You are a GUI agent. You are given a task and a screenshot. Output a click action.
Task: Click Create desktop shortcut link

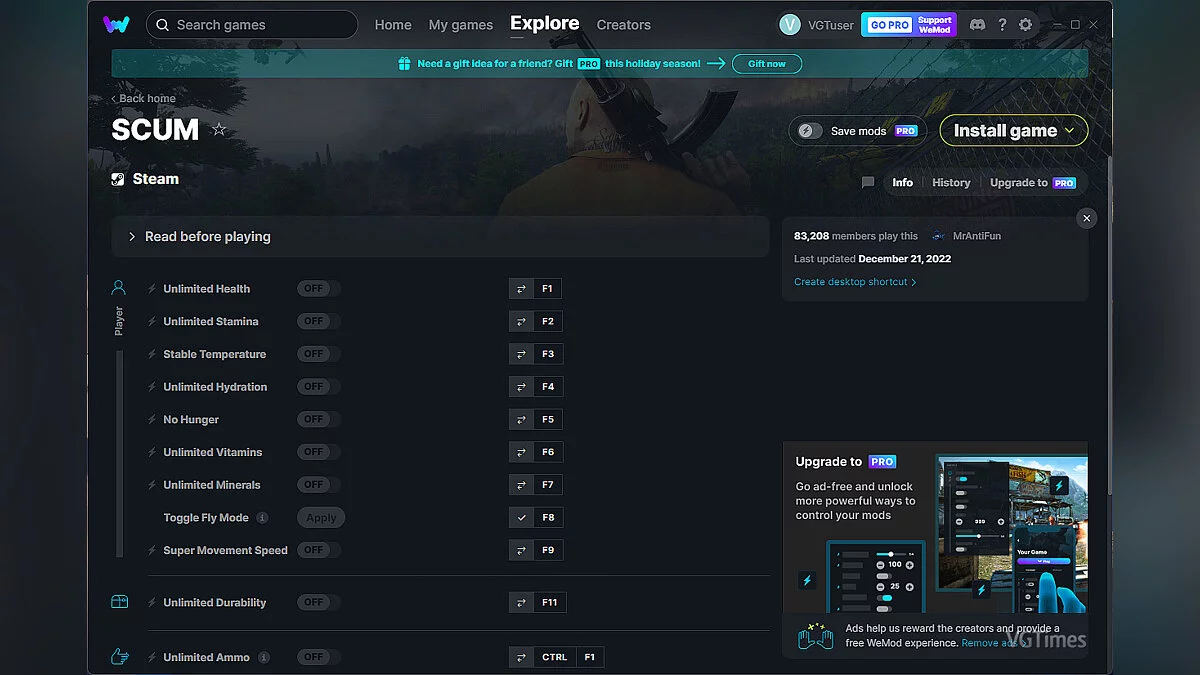pos(855,282)
